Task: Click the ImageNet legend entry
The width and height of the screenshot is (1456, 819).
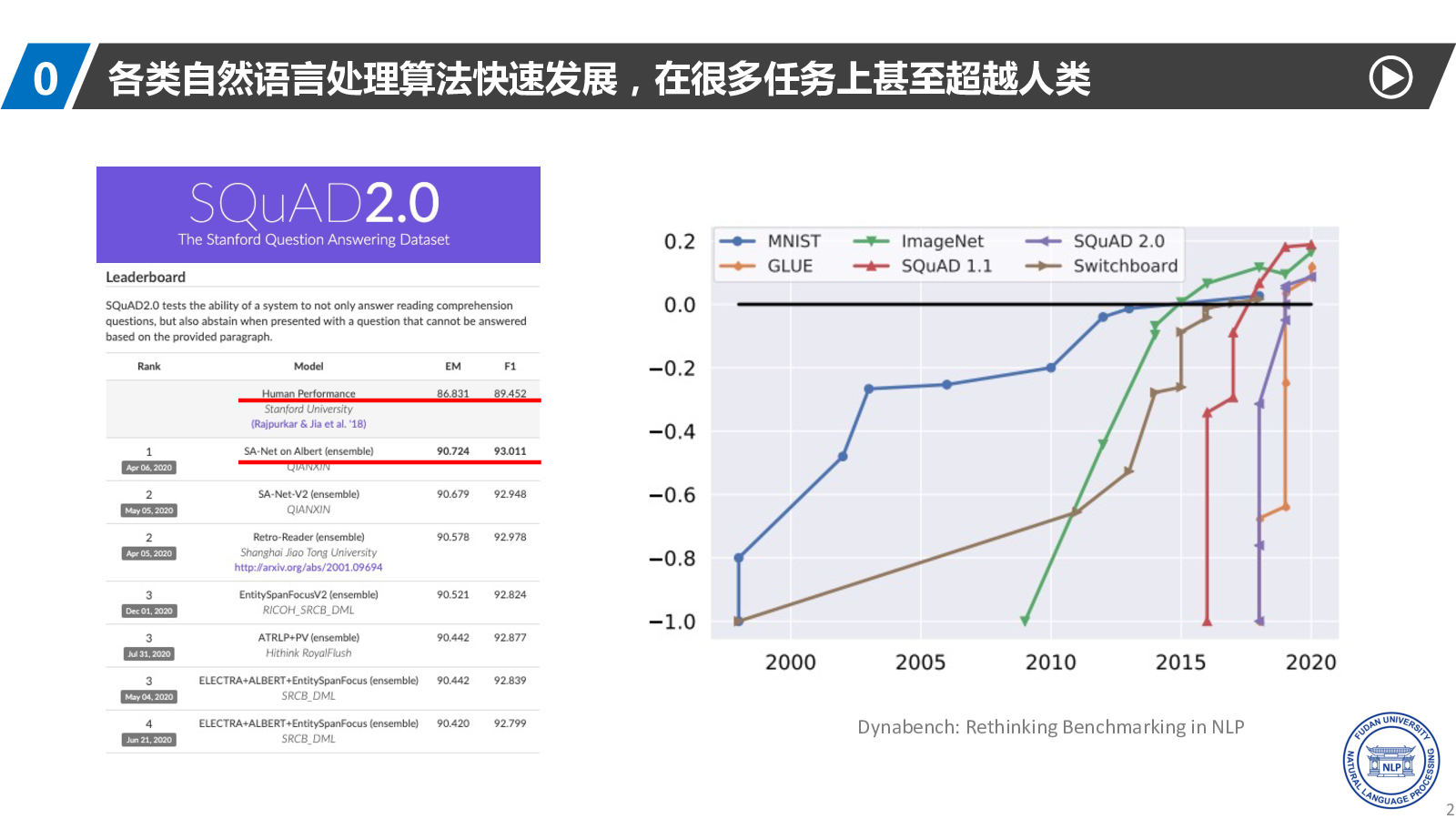Action: click(x=918, y=241)
